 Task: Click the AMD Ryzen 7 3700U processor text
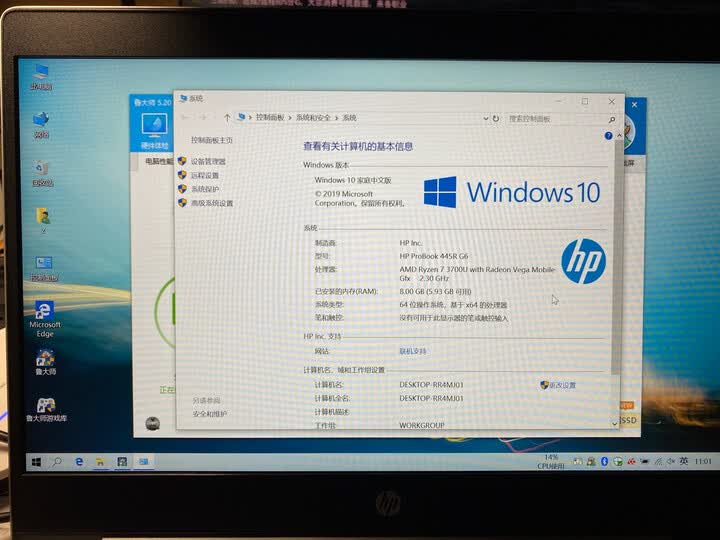click(477, 274)
